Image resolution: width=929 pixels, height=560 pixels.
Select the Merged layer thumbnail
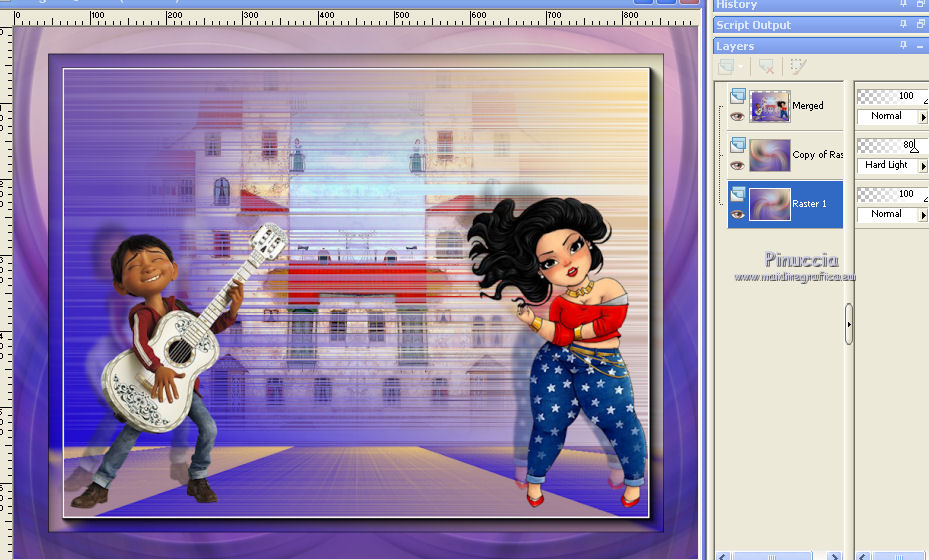[x=770, y=106]
